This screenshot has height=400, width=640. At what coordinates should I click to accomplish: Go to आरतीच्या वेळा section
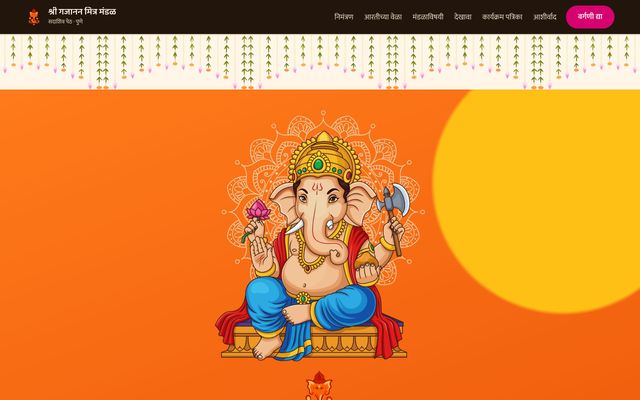[x=383, y=17]
